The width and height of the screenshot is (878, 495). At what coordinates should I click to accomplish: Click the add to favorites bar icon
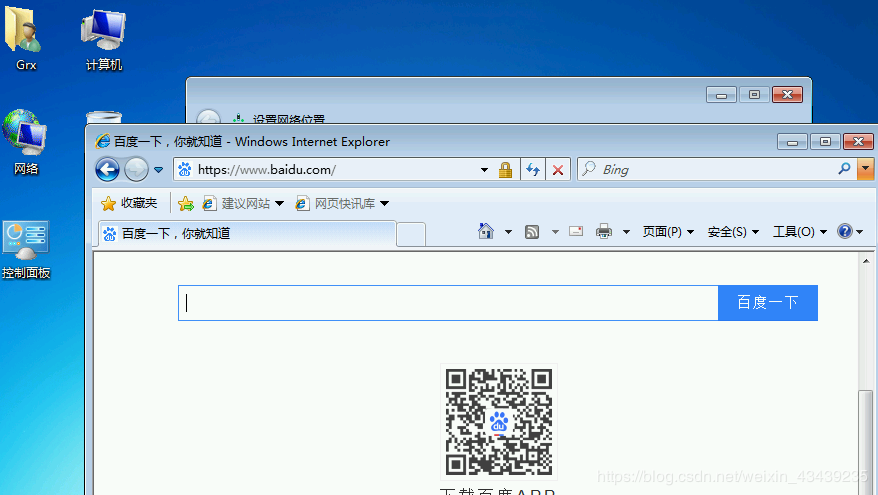click(185, 203)
